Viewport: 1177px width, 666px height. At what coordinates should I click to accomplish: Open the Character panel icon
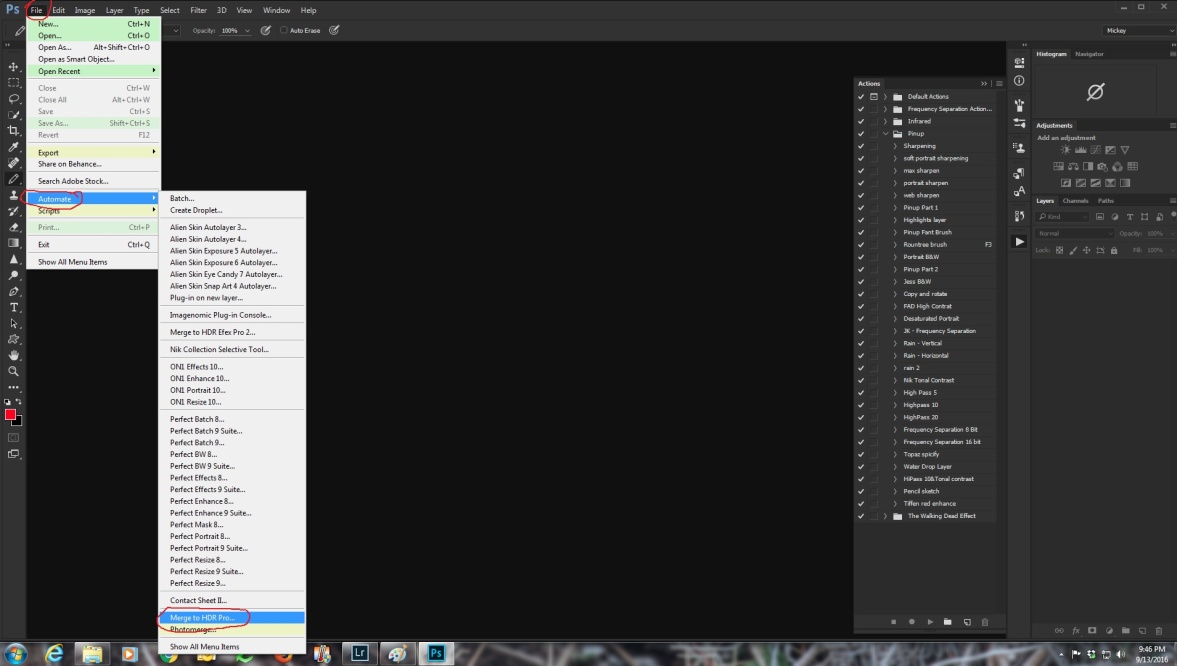1019,191
